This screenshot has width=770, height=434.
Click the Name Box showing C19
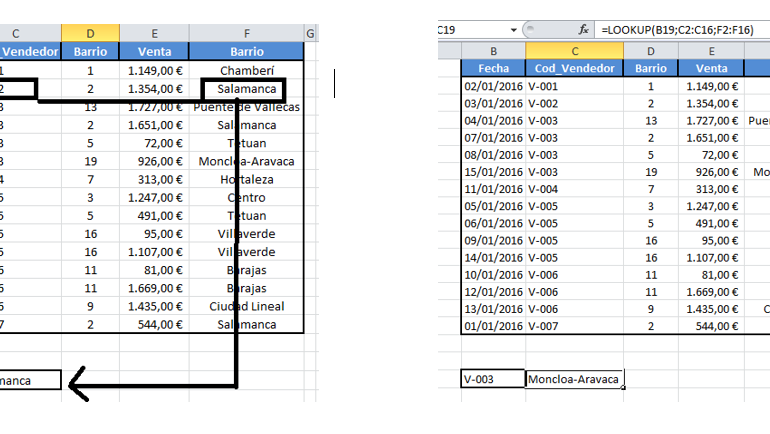click(473, 30)
